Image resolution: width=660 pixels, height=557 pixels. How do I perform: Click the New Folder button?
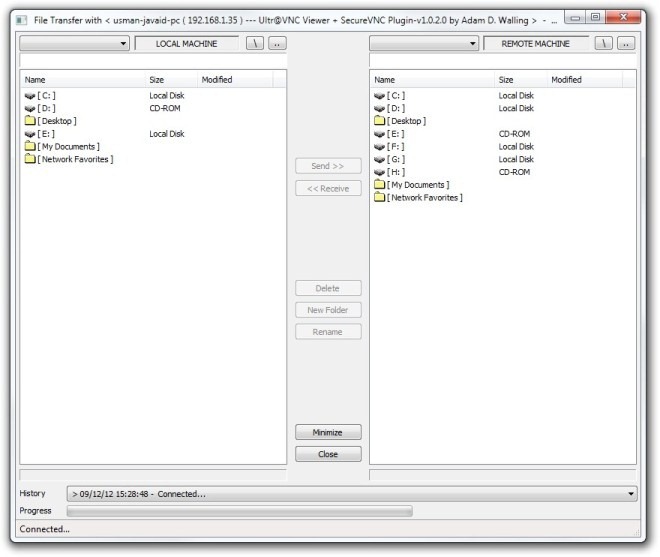[328, 310]
